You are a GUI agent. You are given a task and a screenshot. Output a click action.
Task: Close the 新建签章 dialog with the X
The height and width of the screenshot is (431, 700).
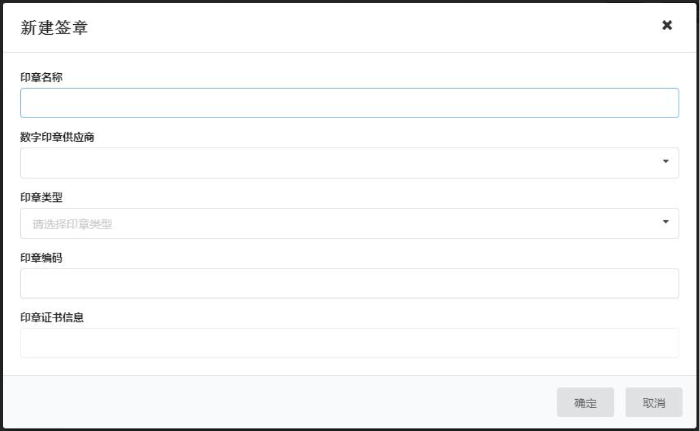pos(667,25)
